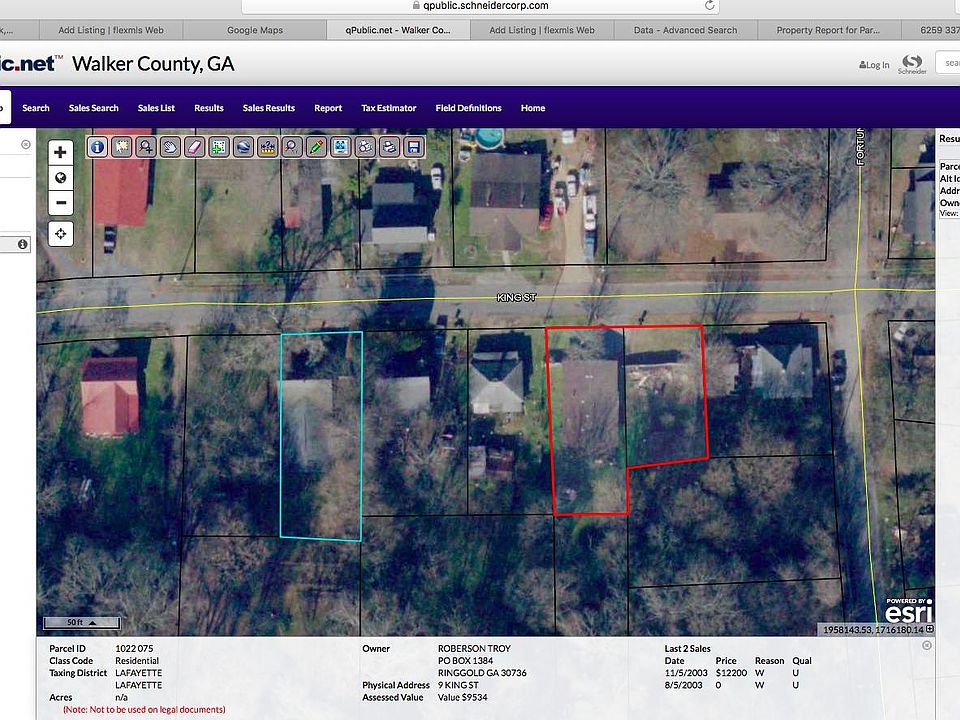Go to the Results menu item

click(x=209, y=108)
